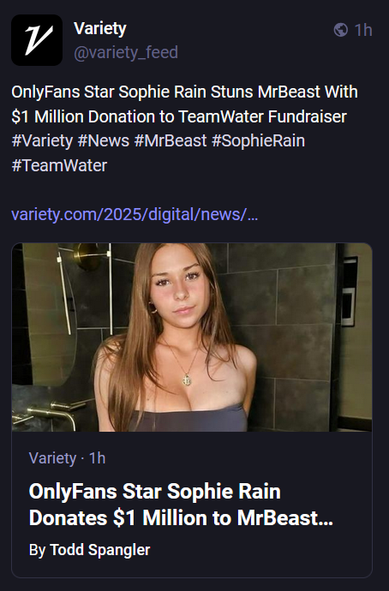Select the #Variety hashtag
The width and height of the screenshot is (389, 591).
point(42,141)
